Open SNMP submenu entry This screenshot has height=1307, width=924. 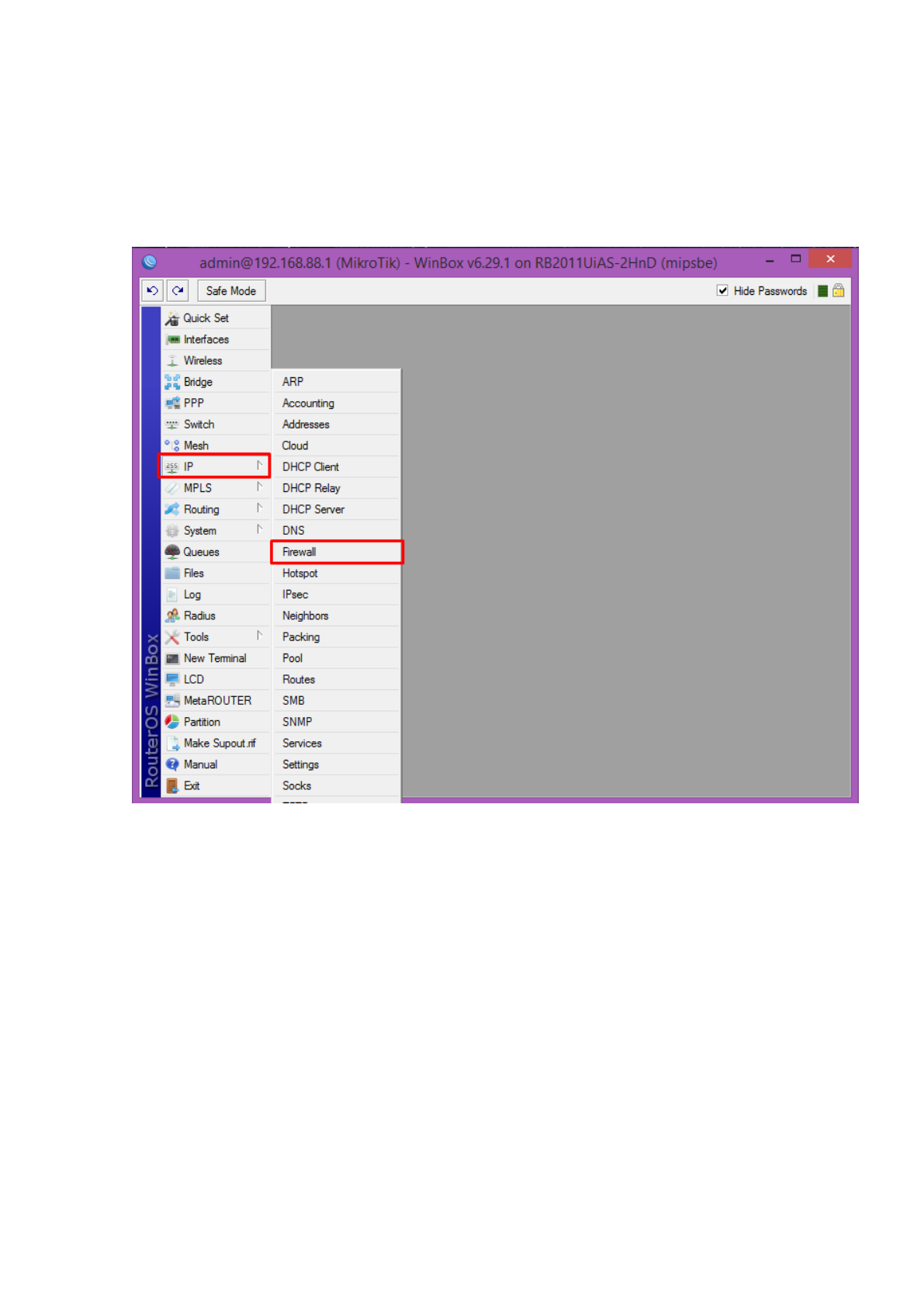coord(337,722)
